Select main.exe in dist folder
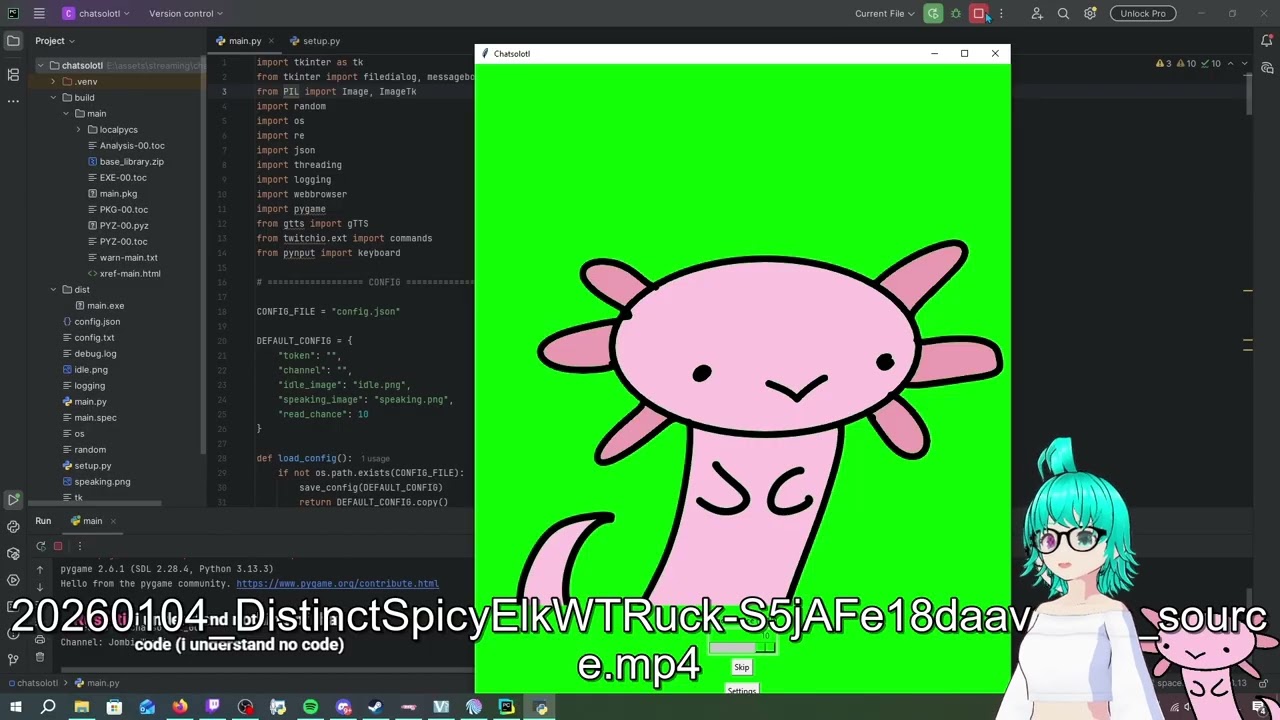The height and width of the screenshot is (720, 1280). (99, 306)
